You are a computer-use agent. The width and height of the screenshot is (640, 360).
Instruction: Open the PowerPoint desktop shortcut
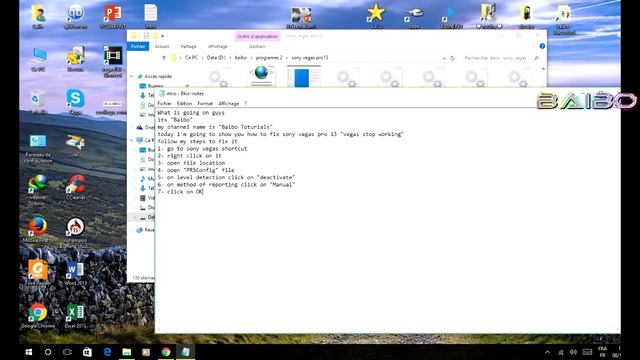113,16
